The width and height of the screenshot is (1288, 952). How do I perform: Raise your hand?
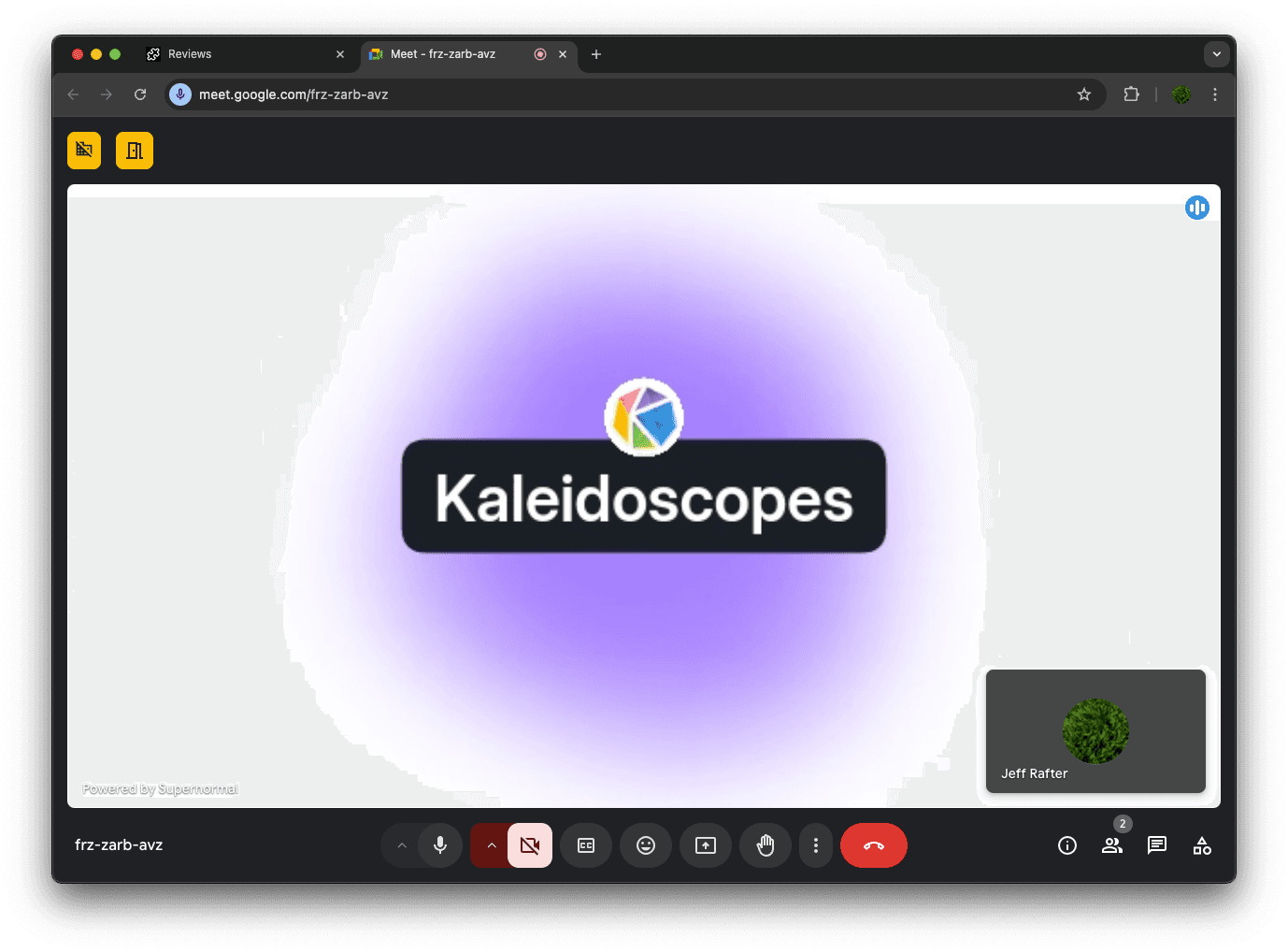pos(765,845)
